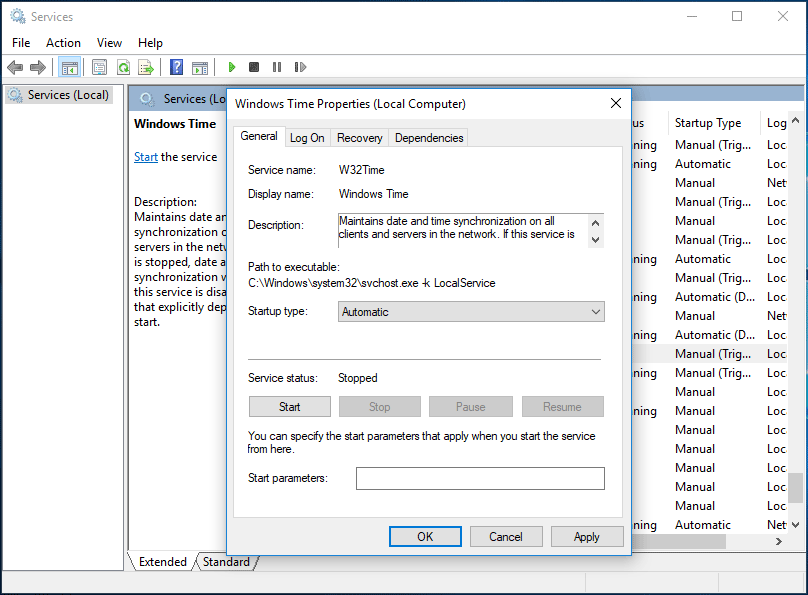The image size is (808, 595).
Task: Open the Action menu
Action: [63, 43]
